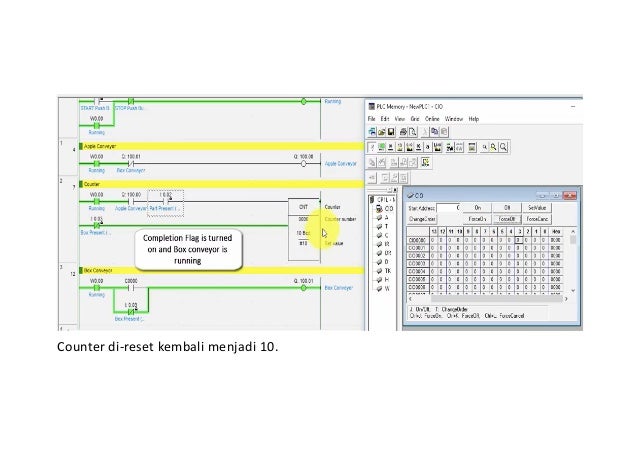Click the Counter rung comment bar

coord(221,184)
